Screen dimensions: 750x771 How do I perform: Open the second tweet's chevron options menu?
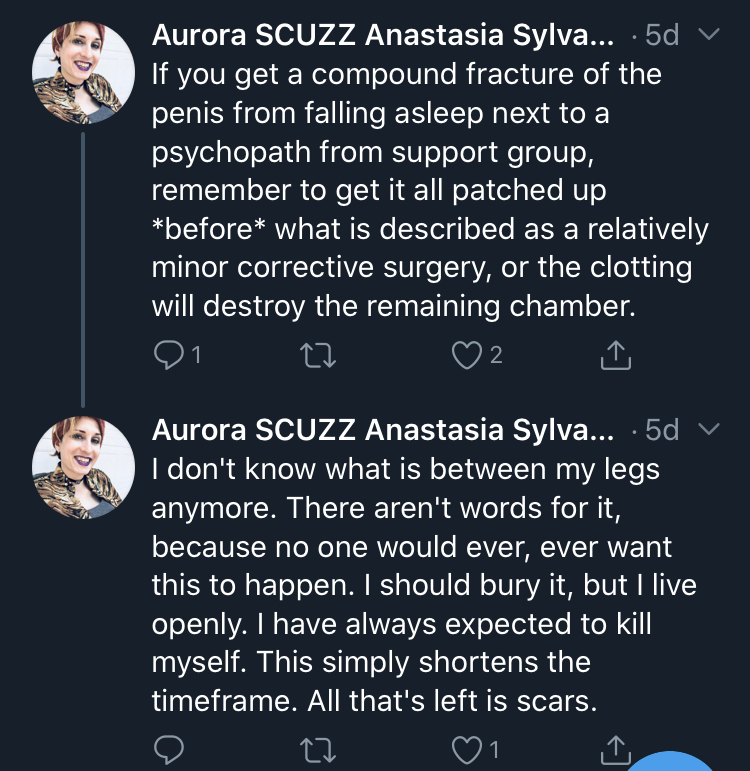pos(709,429)
